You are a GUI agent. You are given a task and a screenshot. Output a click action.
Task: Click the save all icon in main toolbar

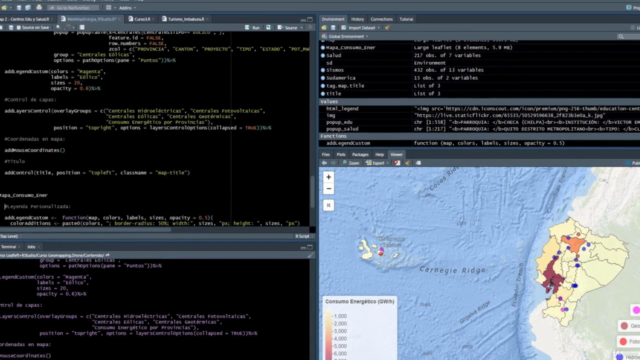point(28,7)
